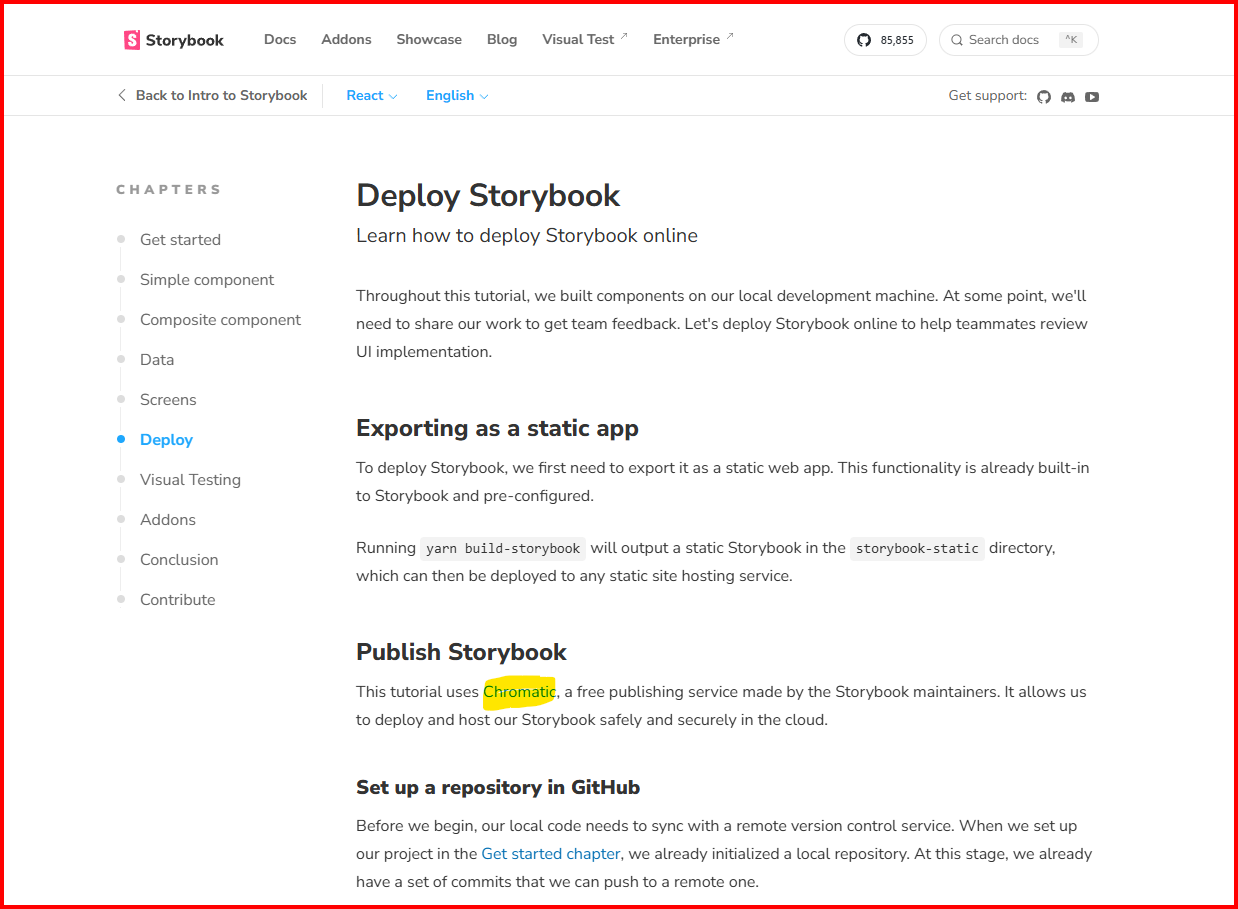Go back to Intro to Storybook

(x=212, y=96)
